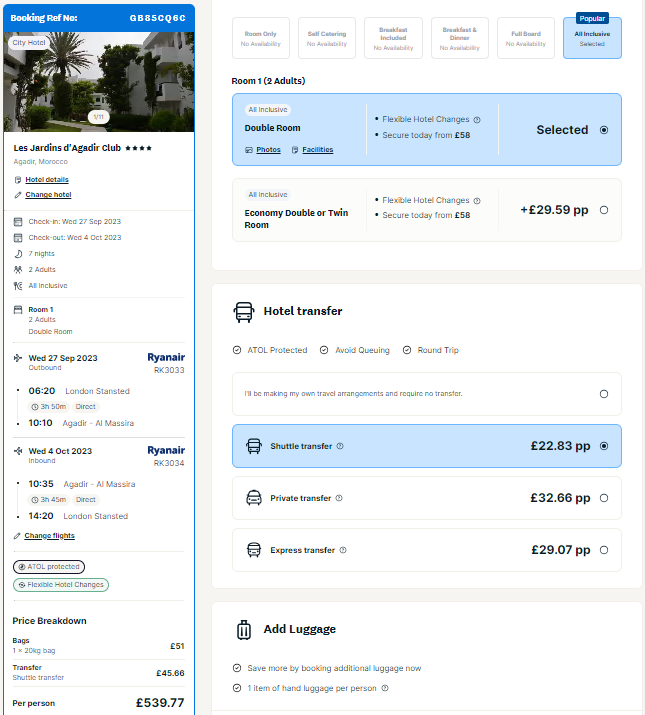Click the transfer price £45.66

pos(170,674)
